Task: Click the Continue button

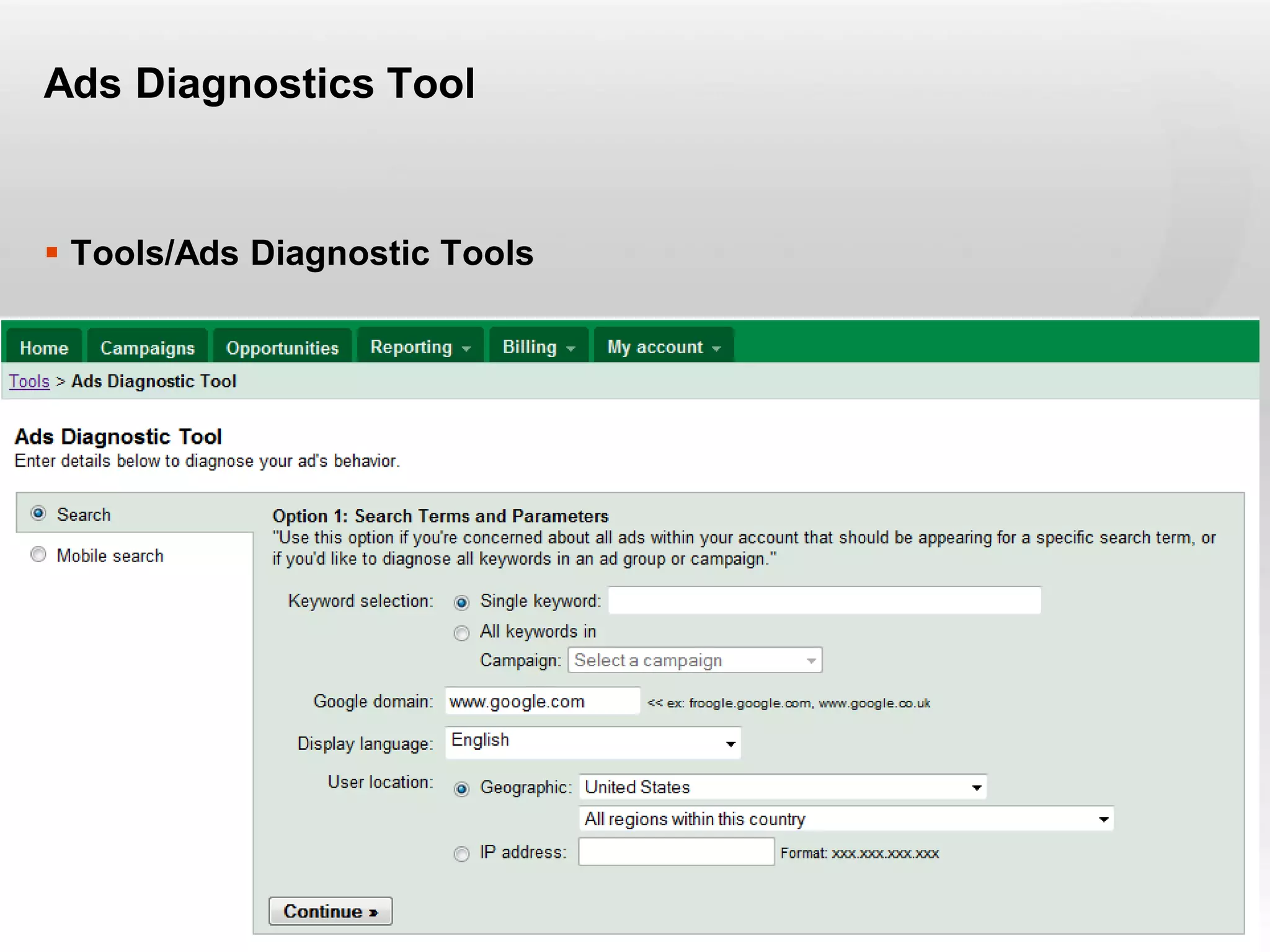Action: pyautogui.click(x=331, y=911)
